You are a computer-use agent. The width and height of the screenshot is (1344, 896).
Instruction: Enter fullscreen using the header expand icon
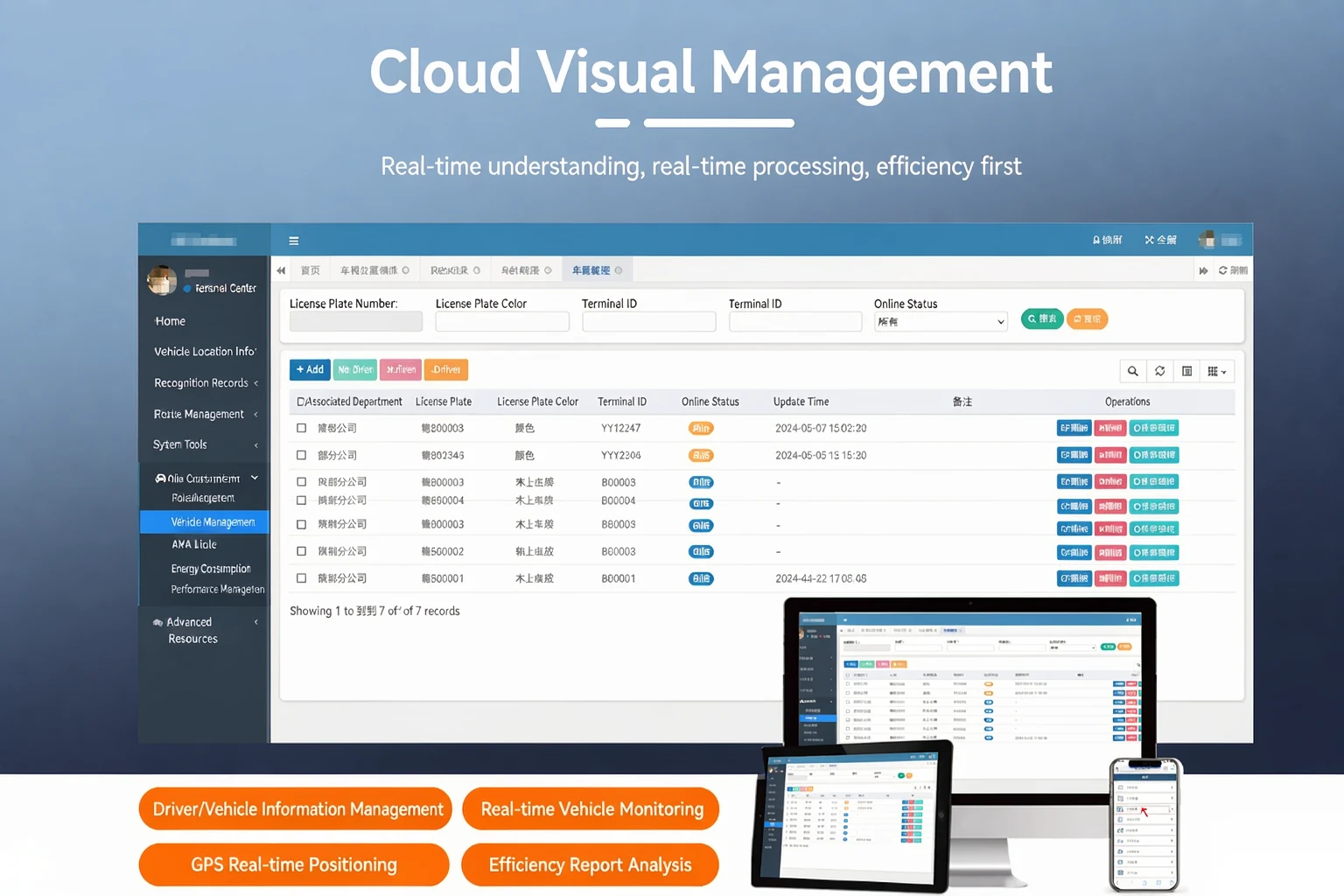coord(1150,240)
